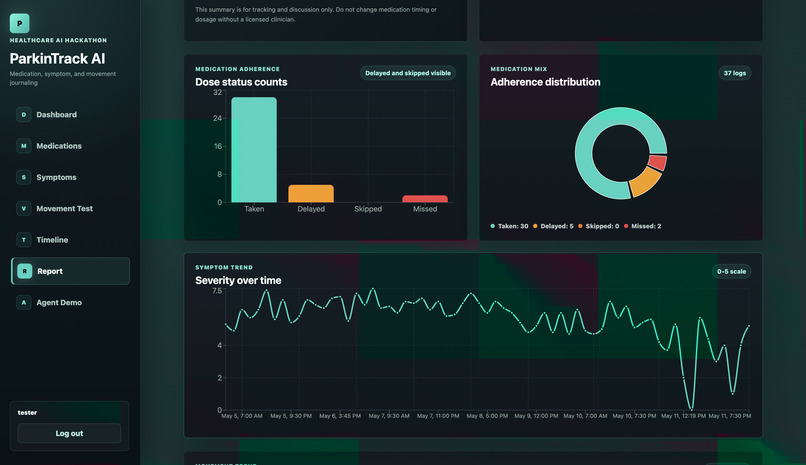Click the 'tester' username label
806x465 pixels.
pos(27,413)
